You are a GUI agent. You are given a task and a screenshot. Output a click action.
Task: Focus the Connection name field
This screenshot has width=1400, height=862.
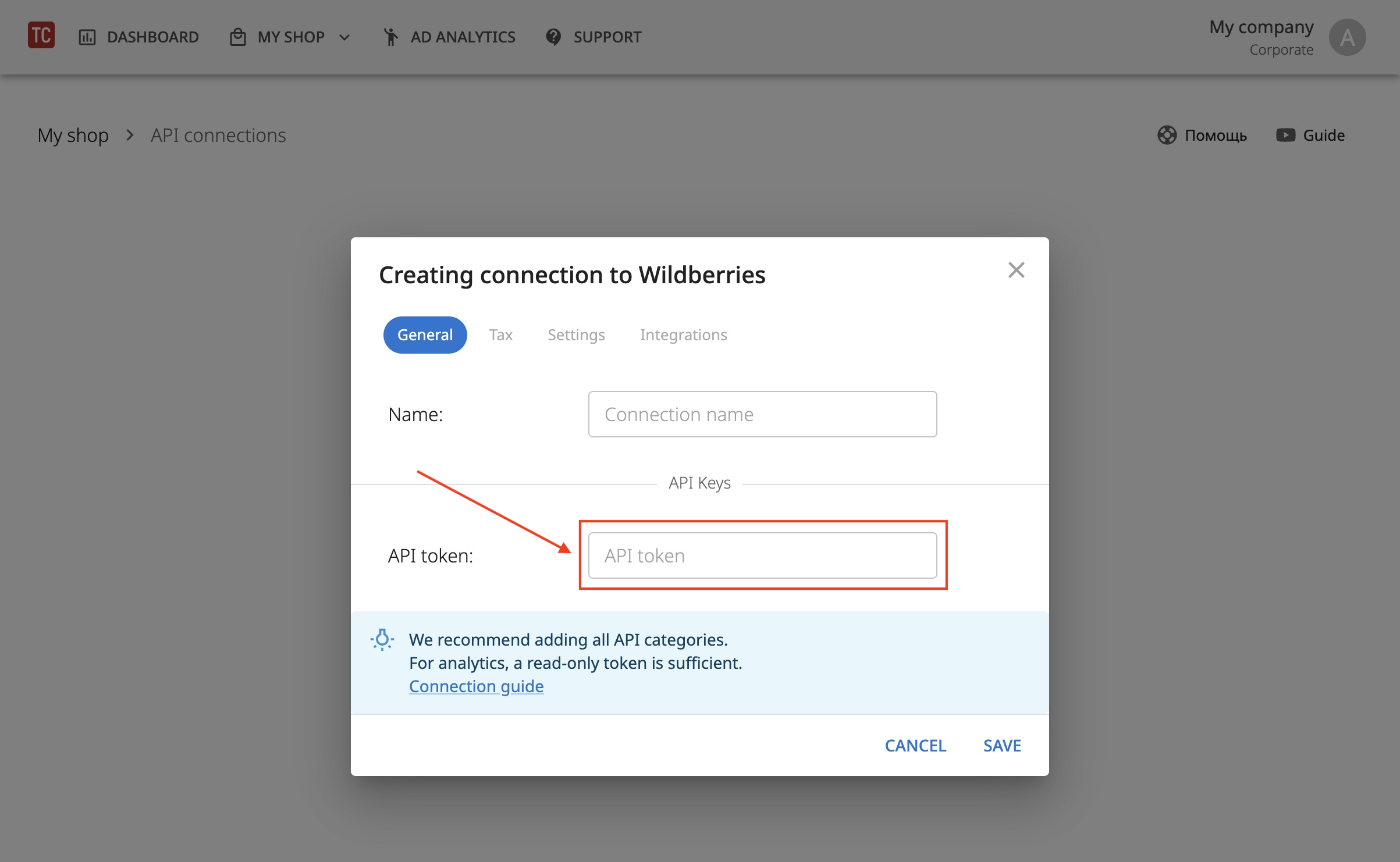[x=762, y=414]
